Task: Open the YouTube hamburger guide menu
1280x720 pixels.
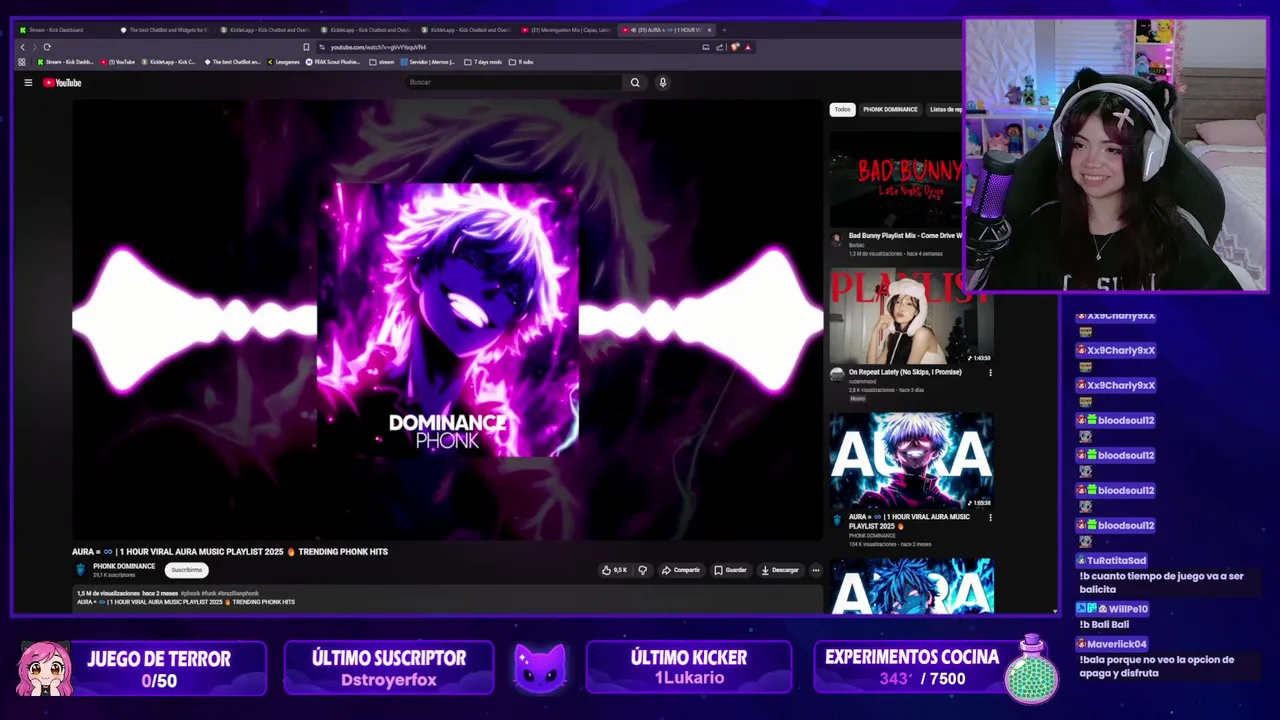Action: [x=28, y=83]
